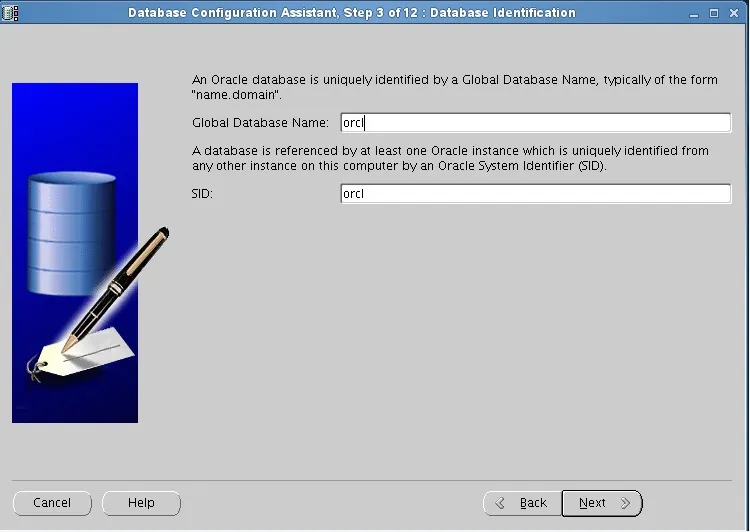Select the 'SID:' label text
750x532 pixels.
coord(202,194)
